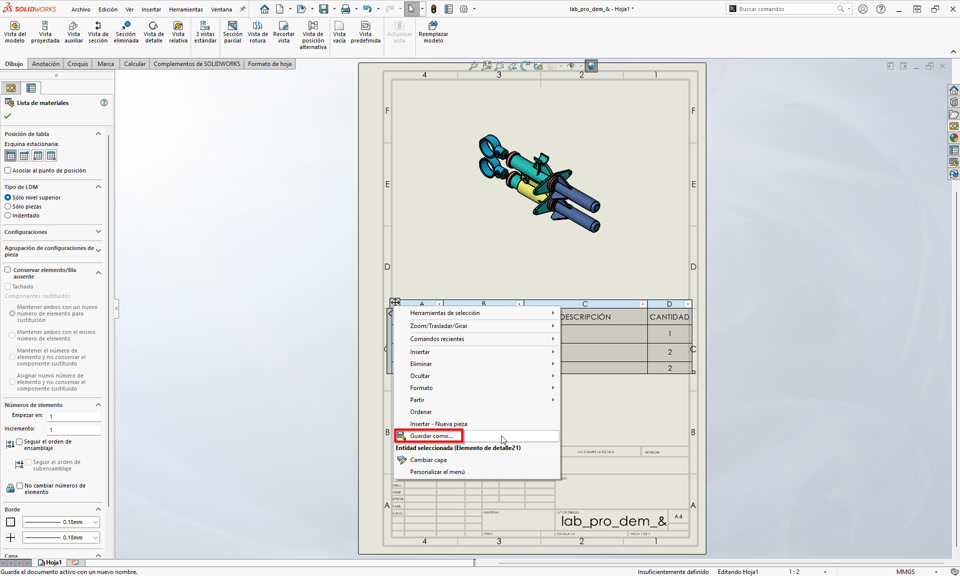The image size is (960, 576).
Task: Collapse the Números de elemento section
Action: pos(98,405)
